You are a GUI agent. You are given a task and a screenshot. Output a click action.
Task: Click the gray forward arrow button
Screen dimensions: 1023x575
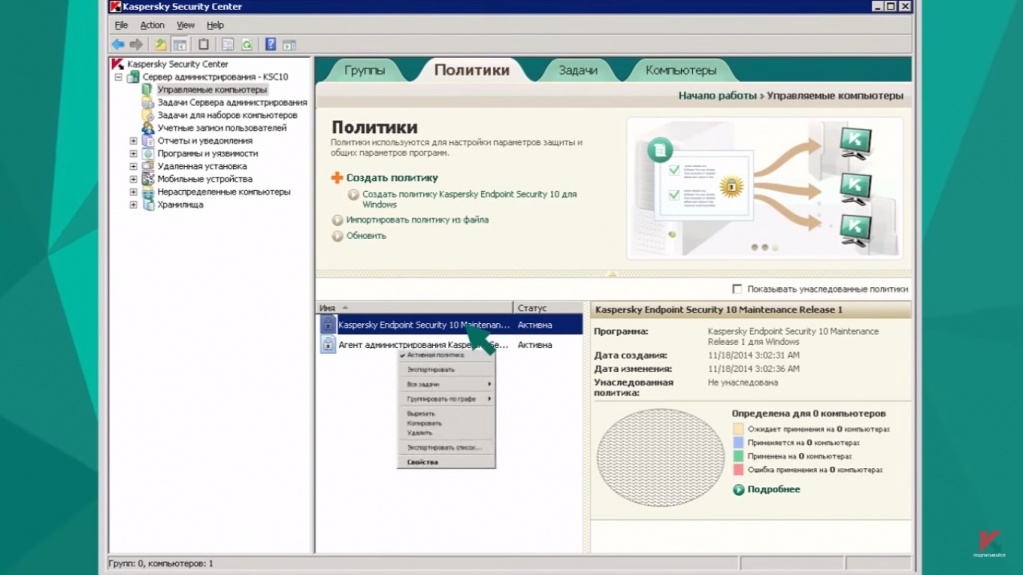coord(136,44)
